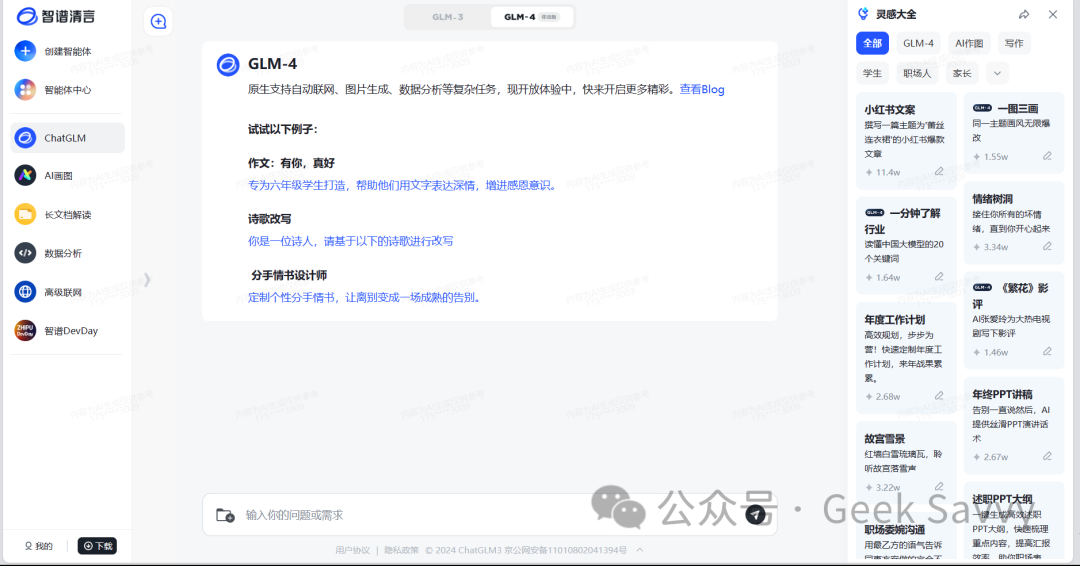Open the 一分钟了解行业 inspiration card
The width and height of the screenshot is (1080, 566).
pyautogui.click(x=906, y=246)
